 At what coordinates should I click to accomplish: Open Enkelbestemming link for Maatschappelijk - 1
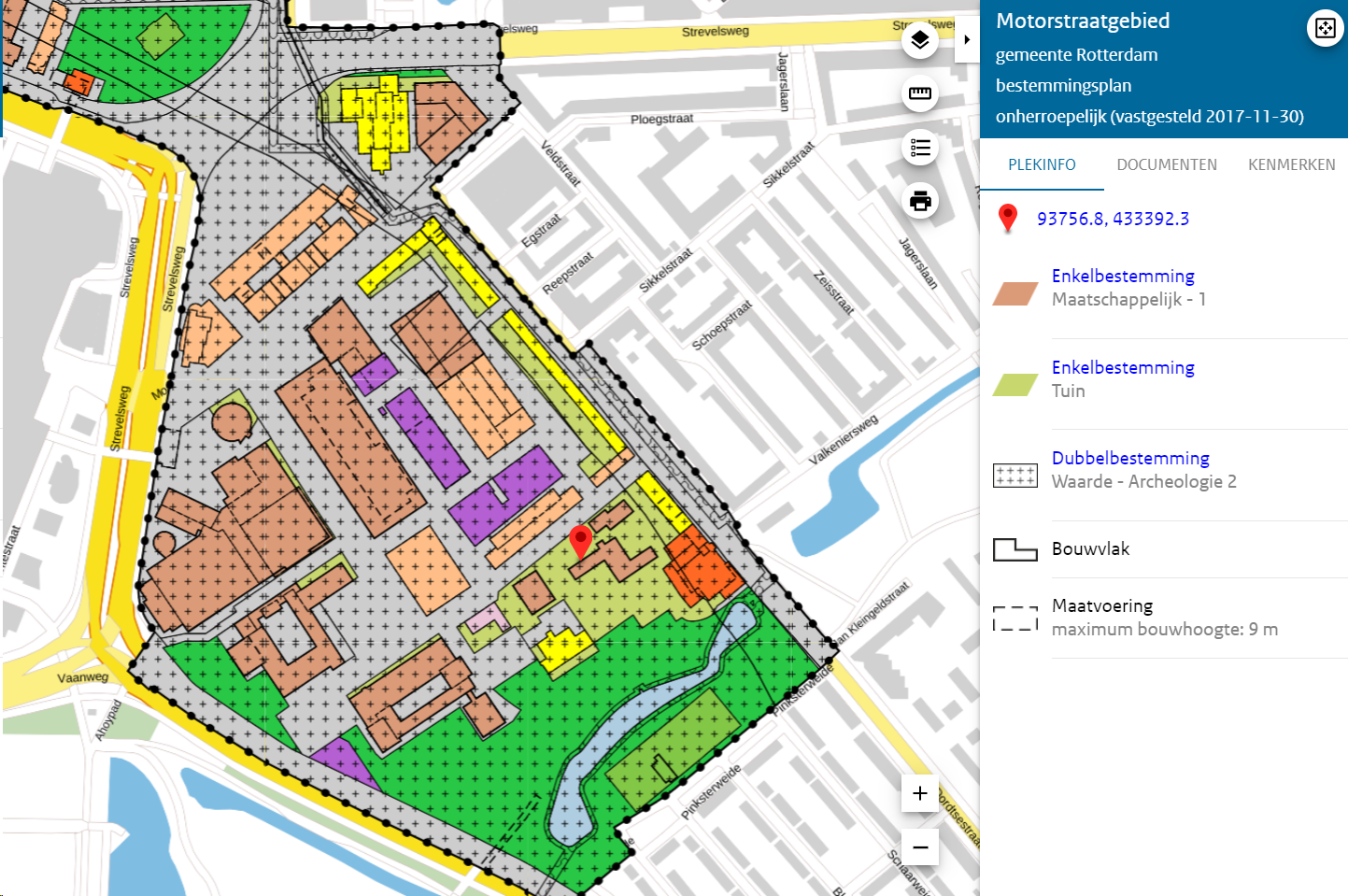1123,276
